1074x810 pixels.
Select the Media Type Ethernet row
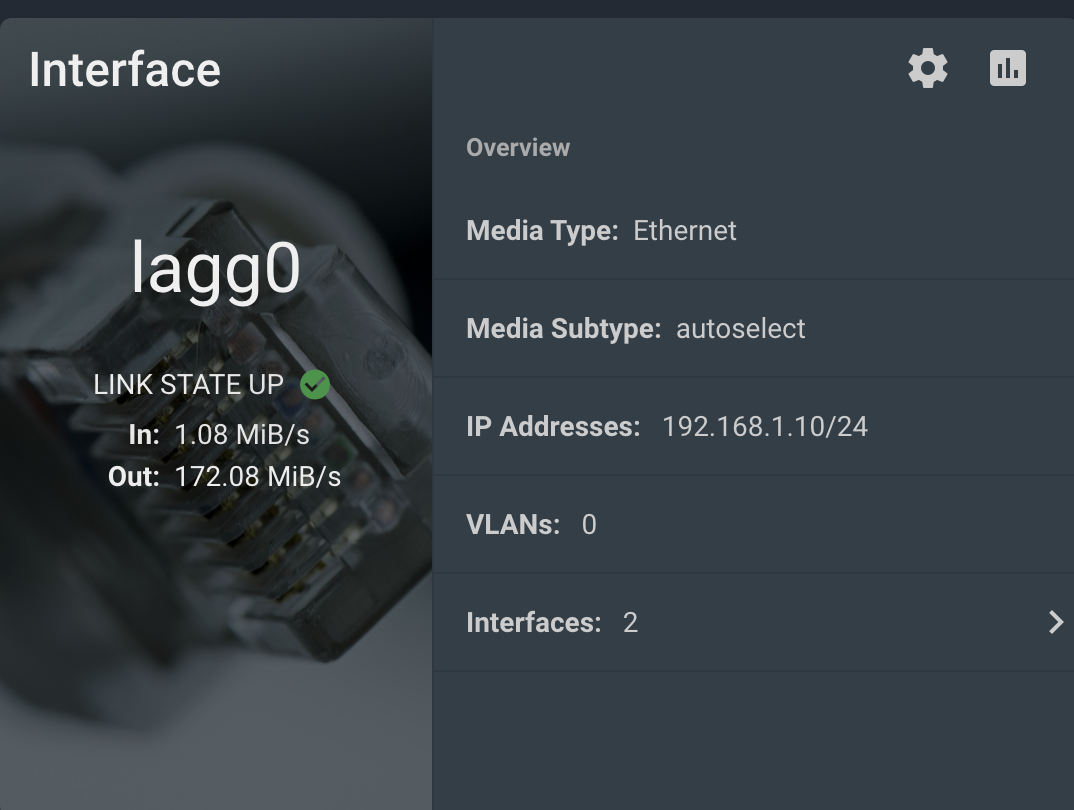pos(753,231)
